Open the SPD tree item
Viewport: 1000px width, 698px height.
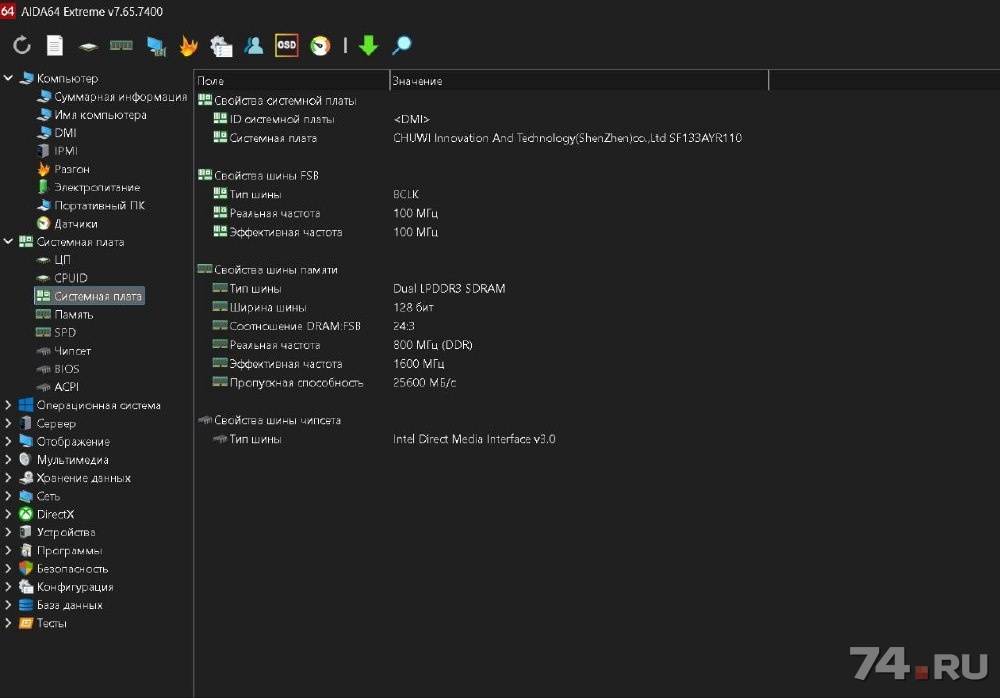point(64,332)
